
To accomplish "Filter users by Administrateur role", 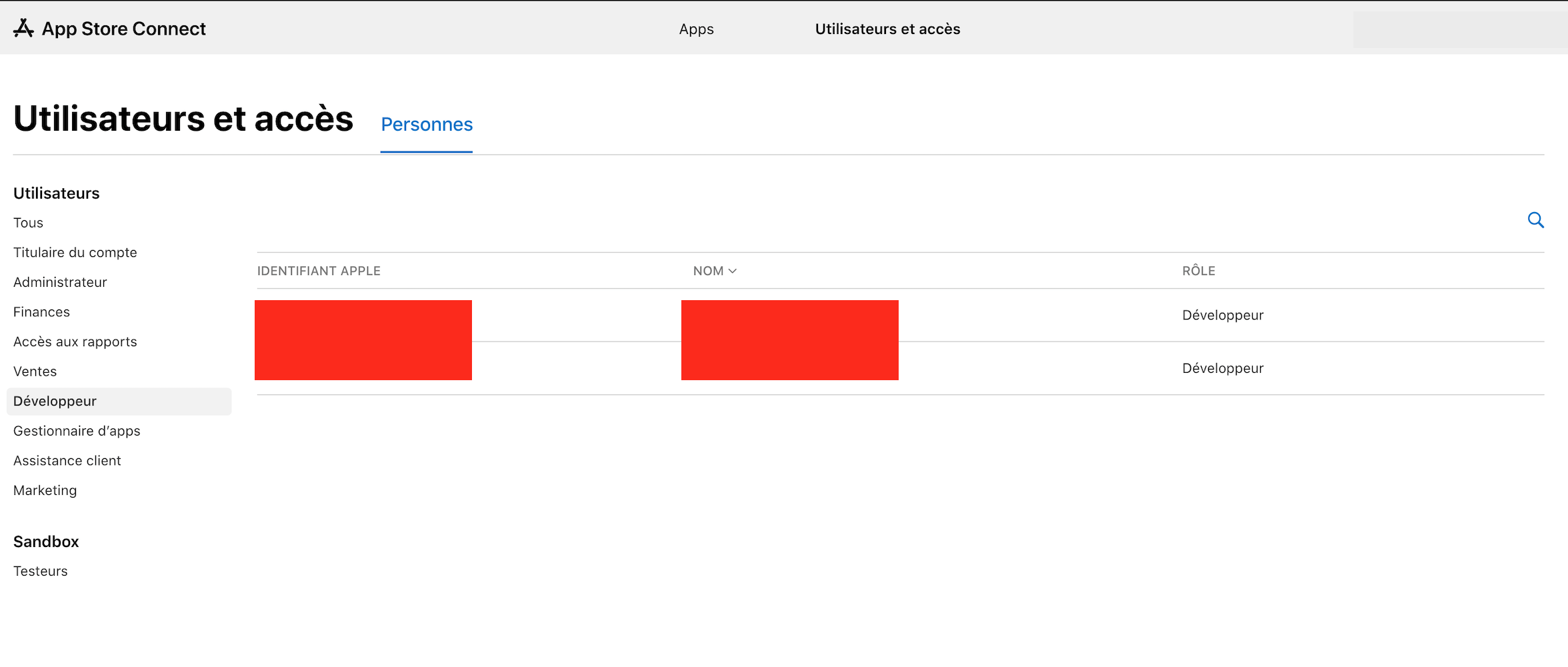I will 60,282.
